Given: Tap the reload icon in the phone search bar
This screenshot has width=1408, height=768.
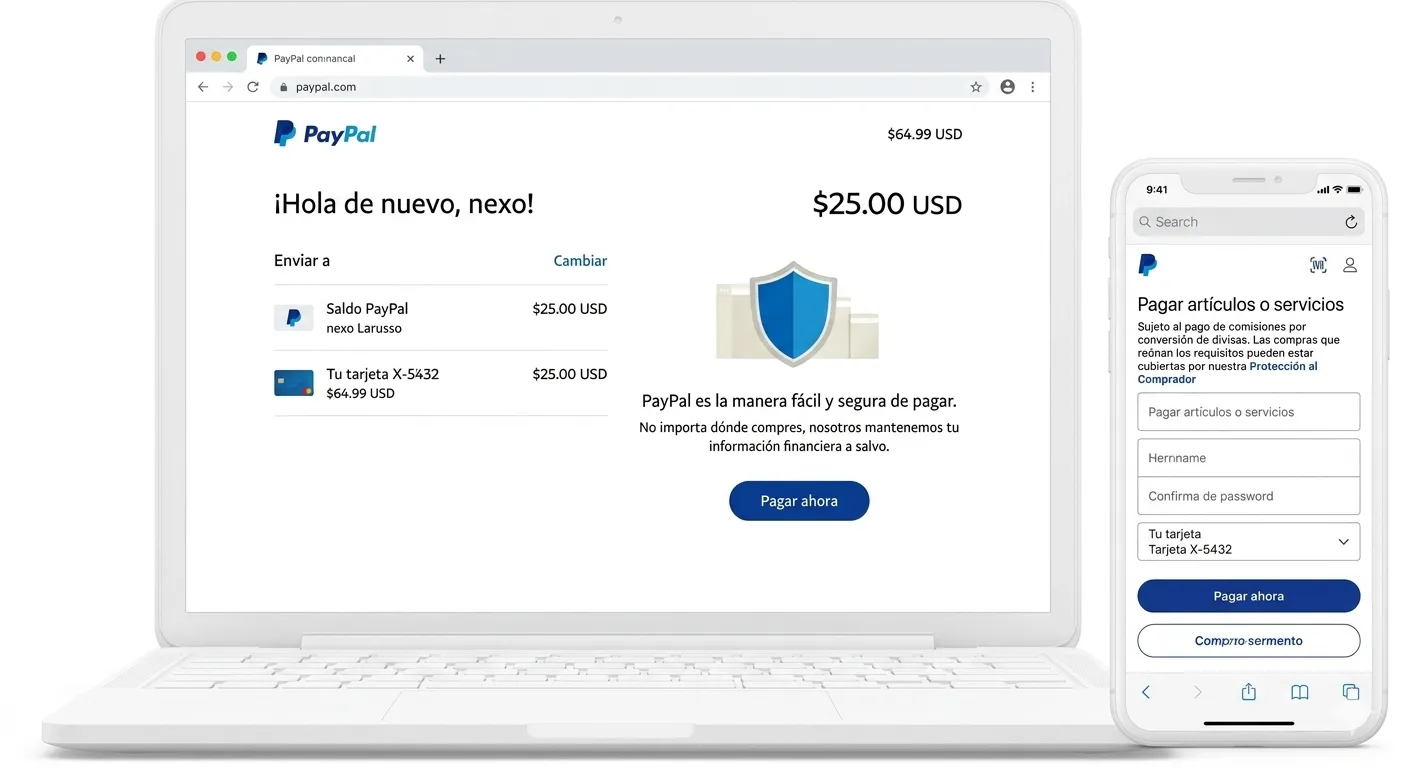Looking at the screenshot, I should coord(1351,222).
